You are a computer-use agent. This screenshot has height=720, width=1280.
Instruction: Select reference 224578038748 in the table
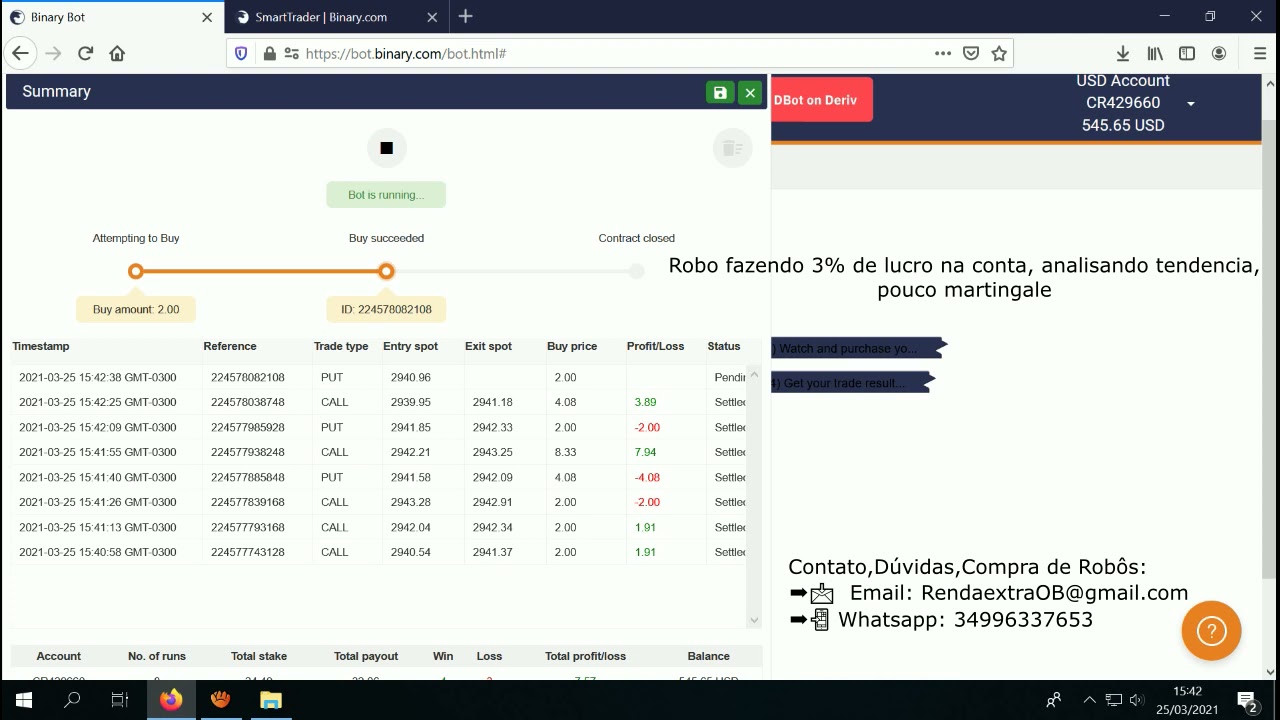248,402
